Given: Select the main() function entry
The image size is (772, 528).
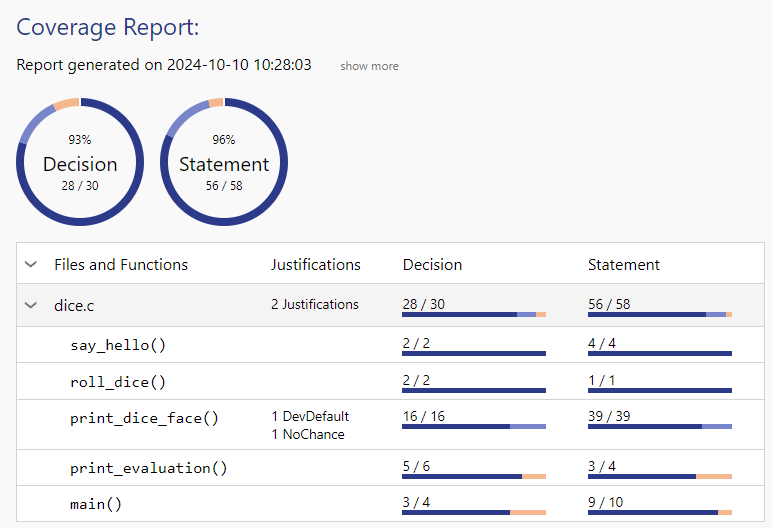Looking at the screenshot, I should point(96,504).
